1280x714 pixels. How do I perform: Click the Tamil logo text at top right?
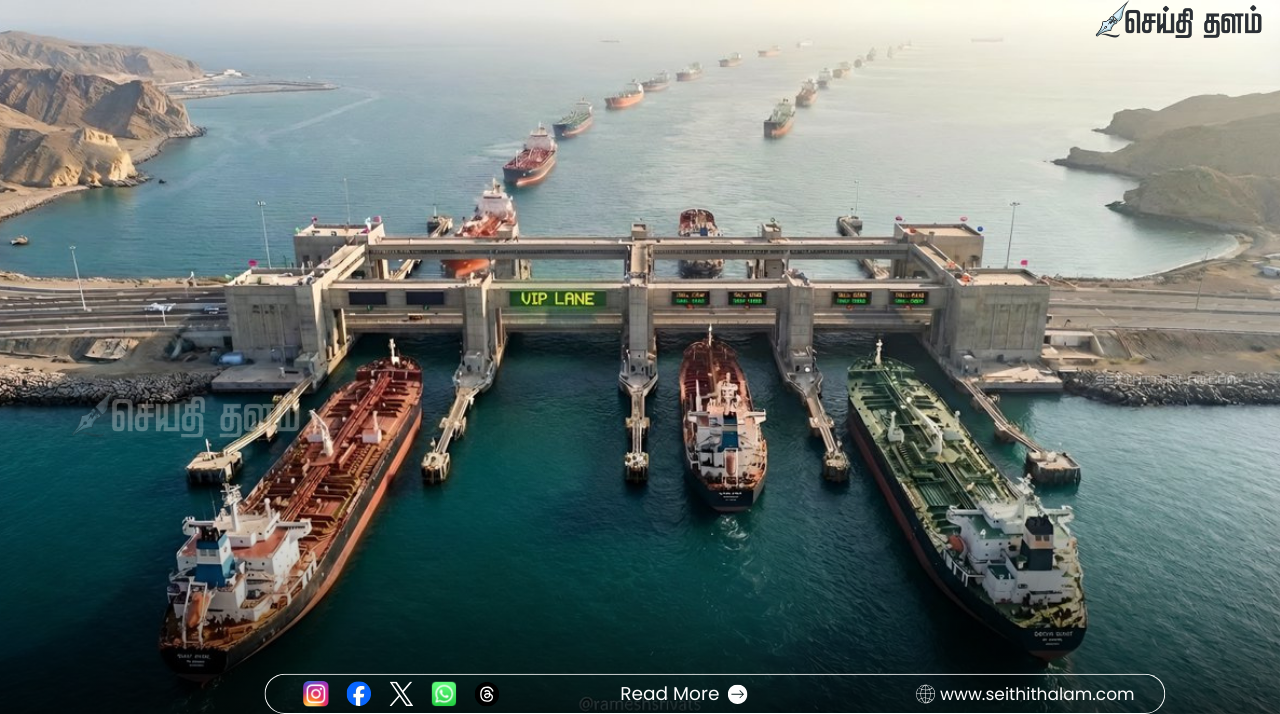coord(1192,22)
